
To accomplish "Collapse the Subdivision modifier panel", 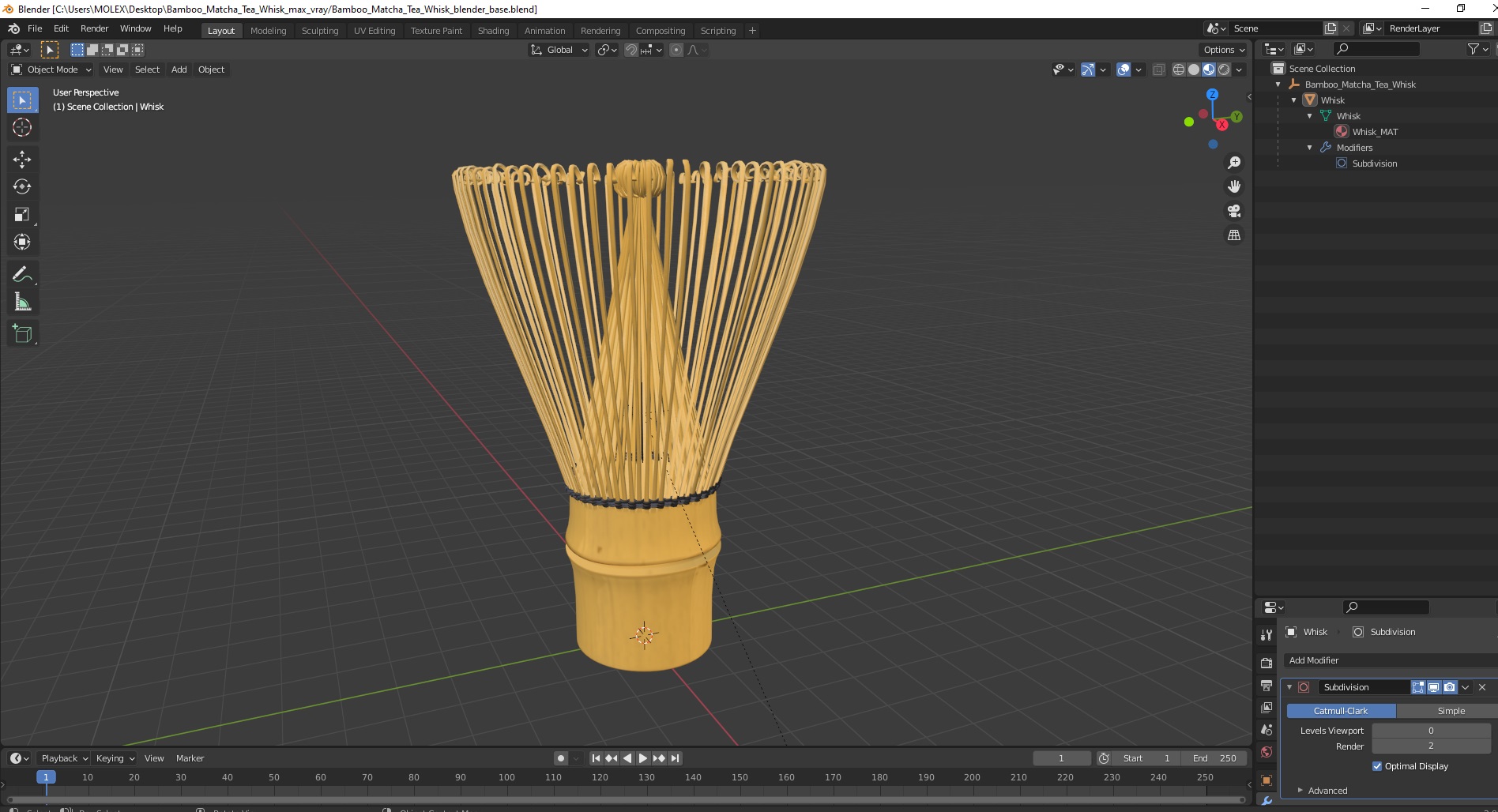I will (1289, 687).
